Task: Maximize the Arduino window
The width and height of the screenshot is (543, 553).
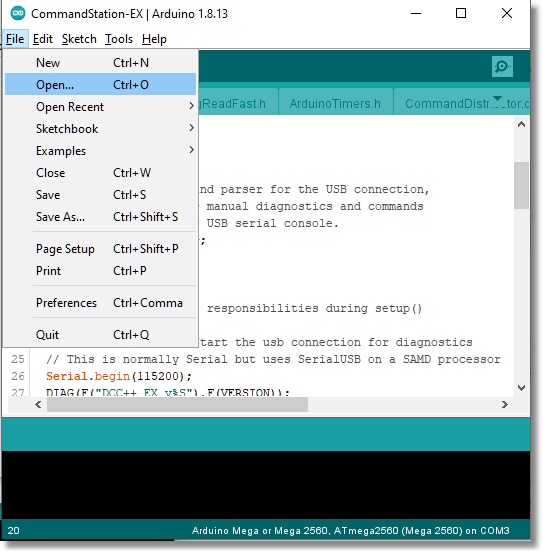Action: pos(461,14)
